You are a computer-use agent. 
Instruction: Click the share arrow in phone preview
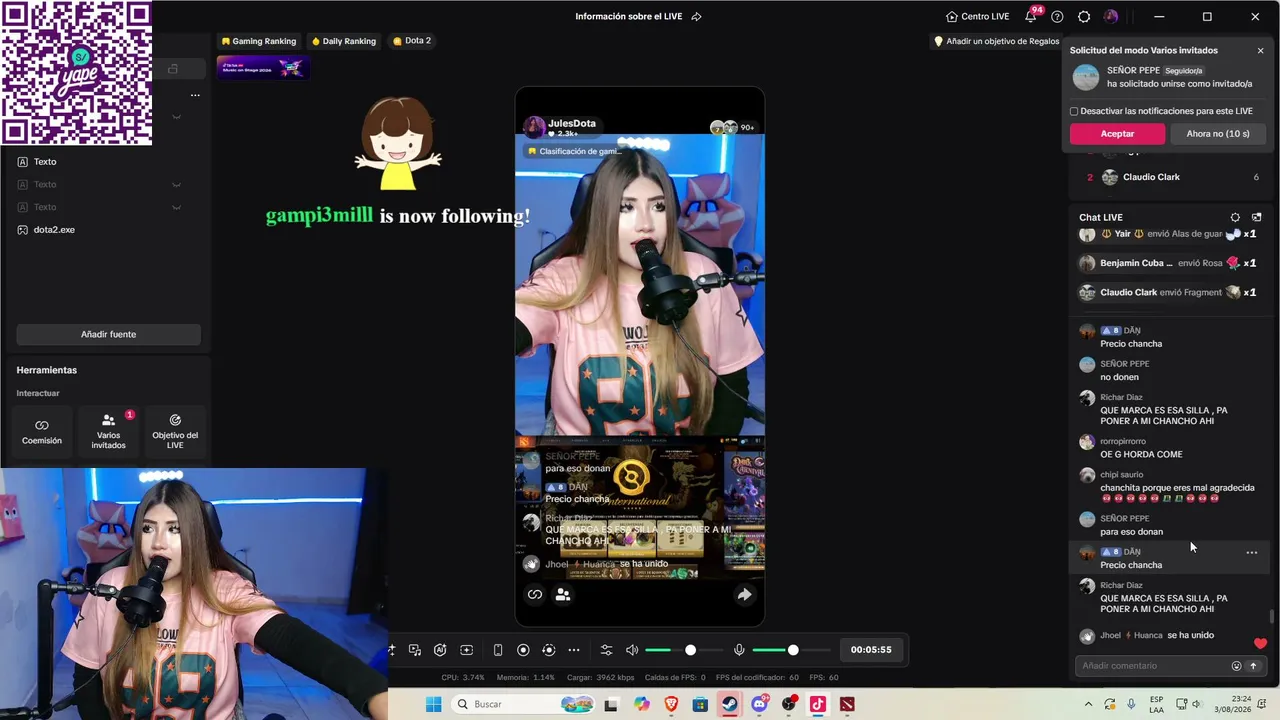[744, 594]
